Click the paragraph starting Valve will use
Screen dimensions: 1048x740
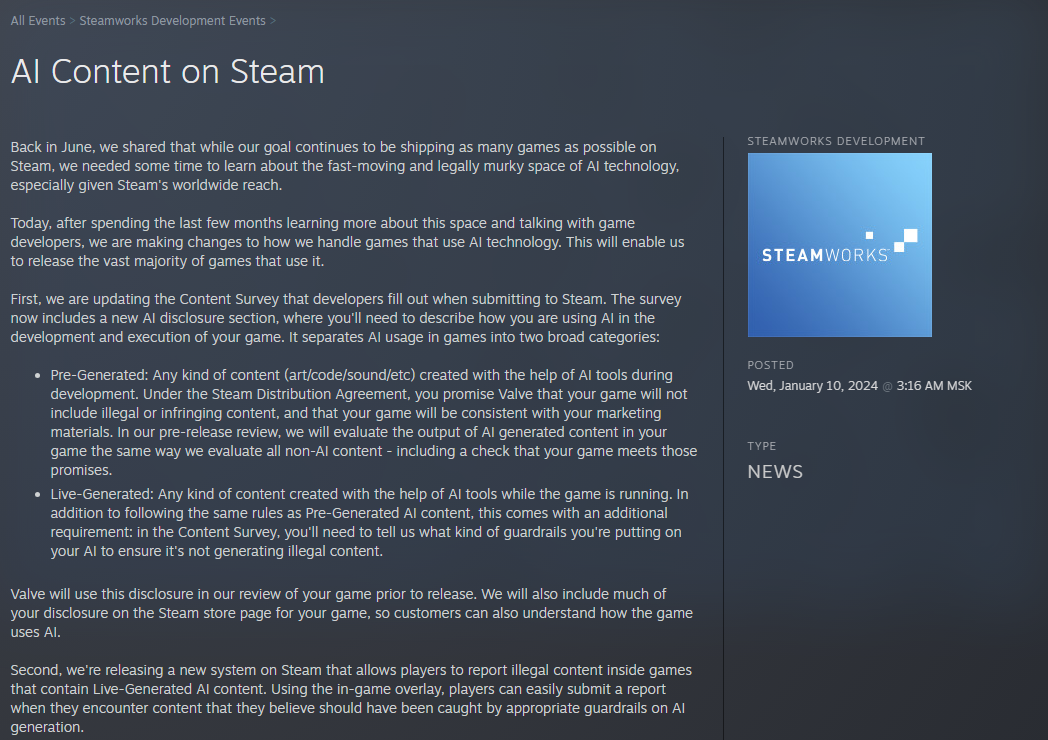352,613
